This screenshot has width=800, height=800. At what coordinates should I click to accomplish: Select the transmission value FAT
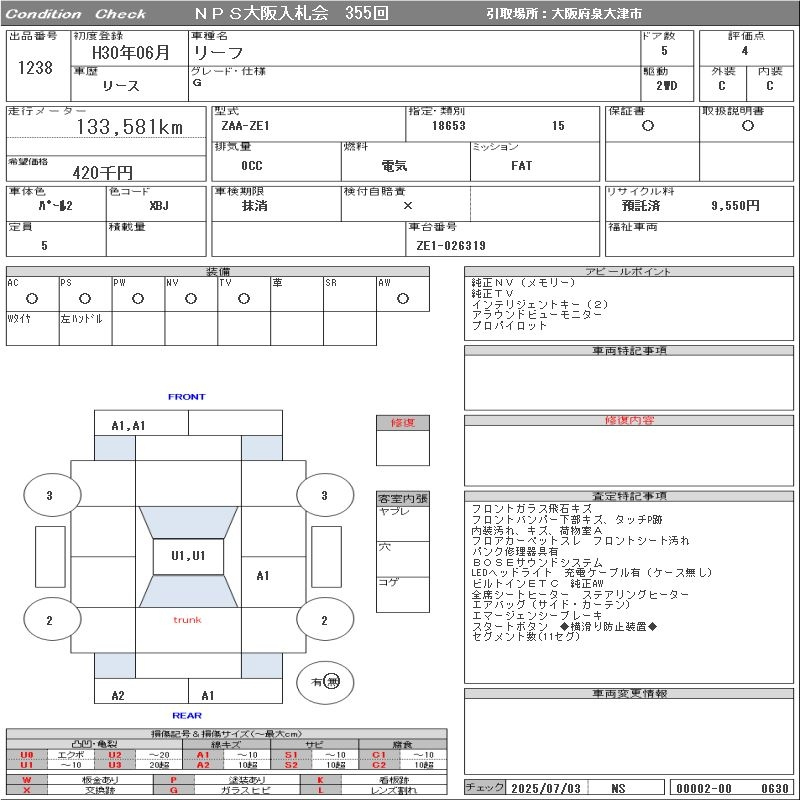coord(521,165)
